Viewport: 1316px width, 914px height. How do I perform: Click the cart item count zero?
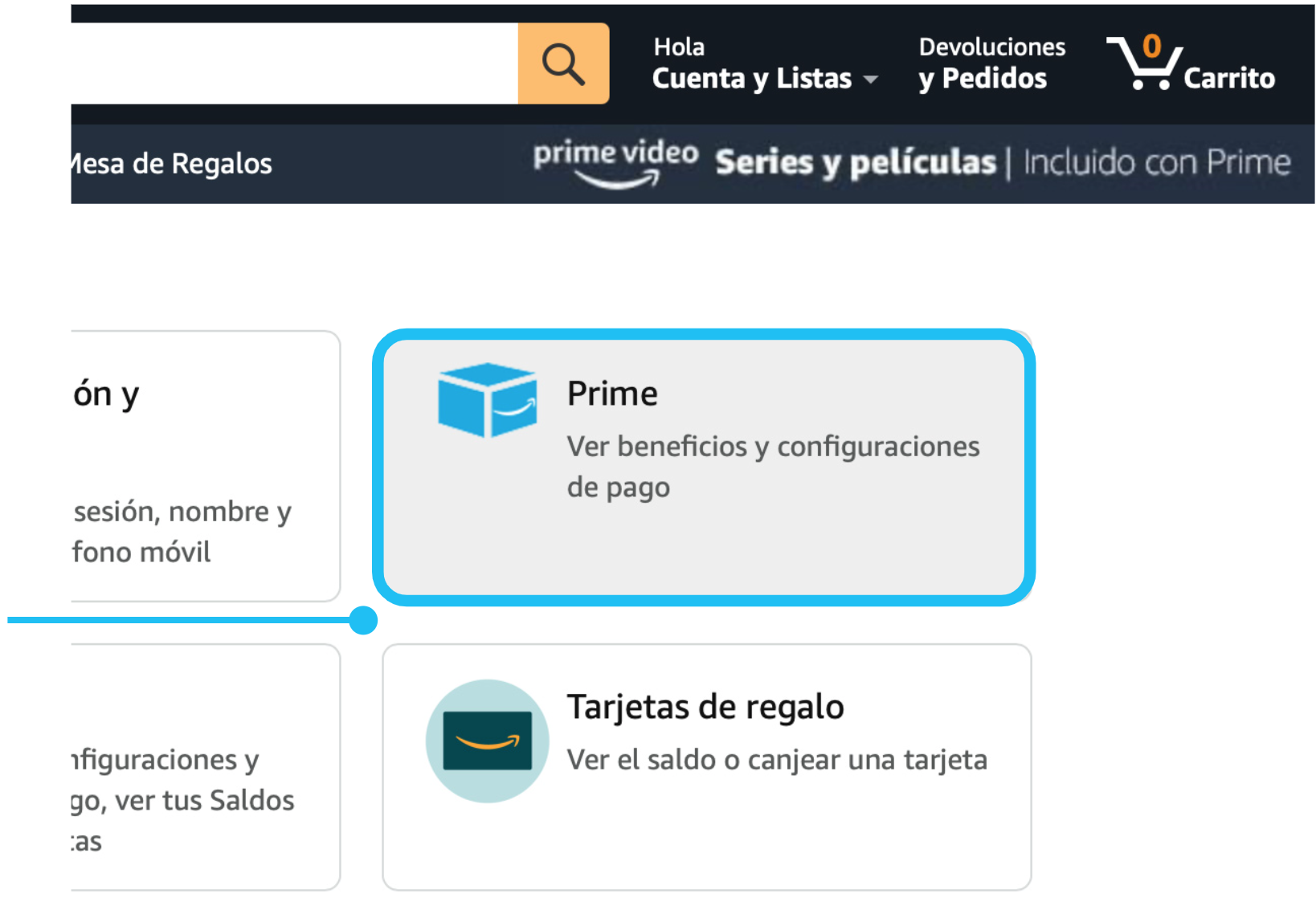coord(1152,46)
